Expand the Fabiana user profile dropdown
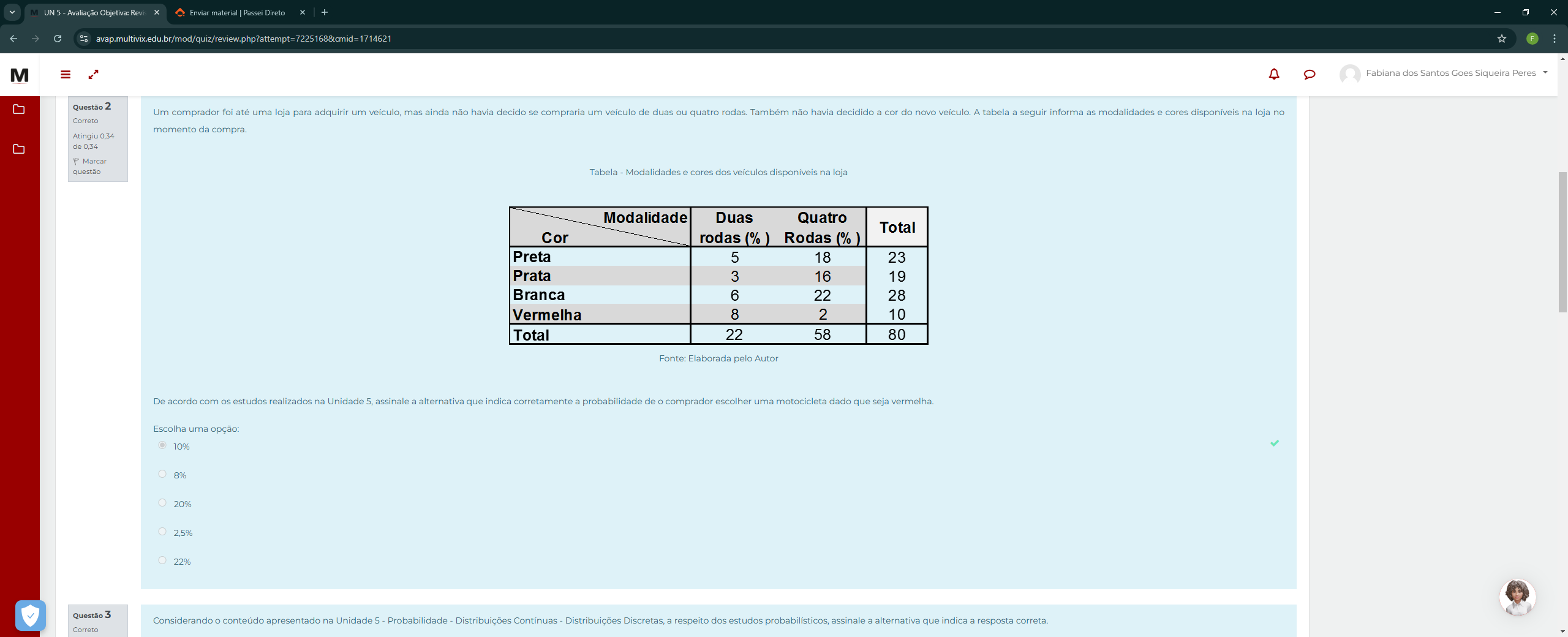Viewport: 1568px width, 637px height. pyautogui.click(x=1545, y=72)
